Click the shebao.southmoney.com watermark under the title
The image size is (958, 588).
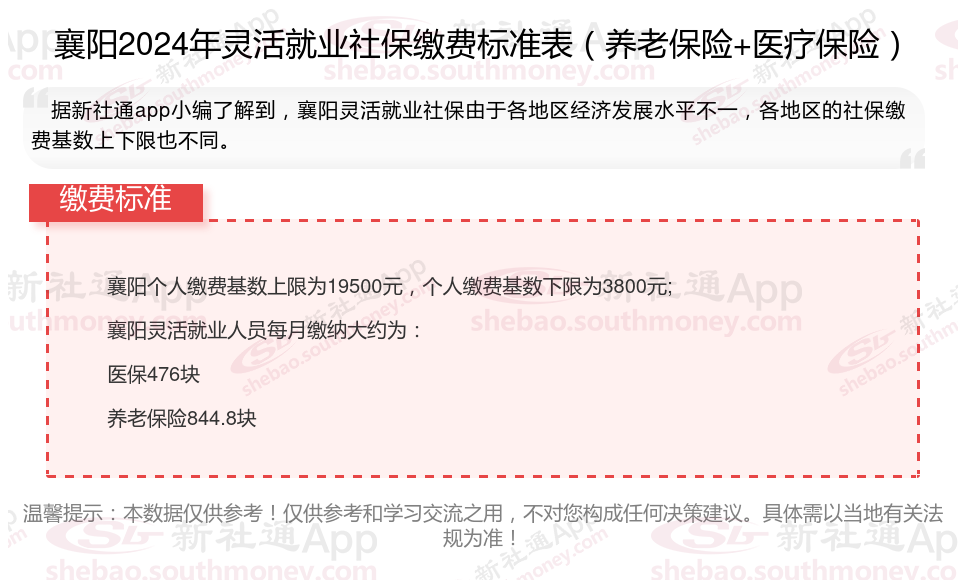[x=489, y=71]
